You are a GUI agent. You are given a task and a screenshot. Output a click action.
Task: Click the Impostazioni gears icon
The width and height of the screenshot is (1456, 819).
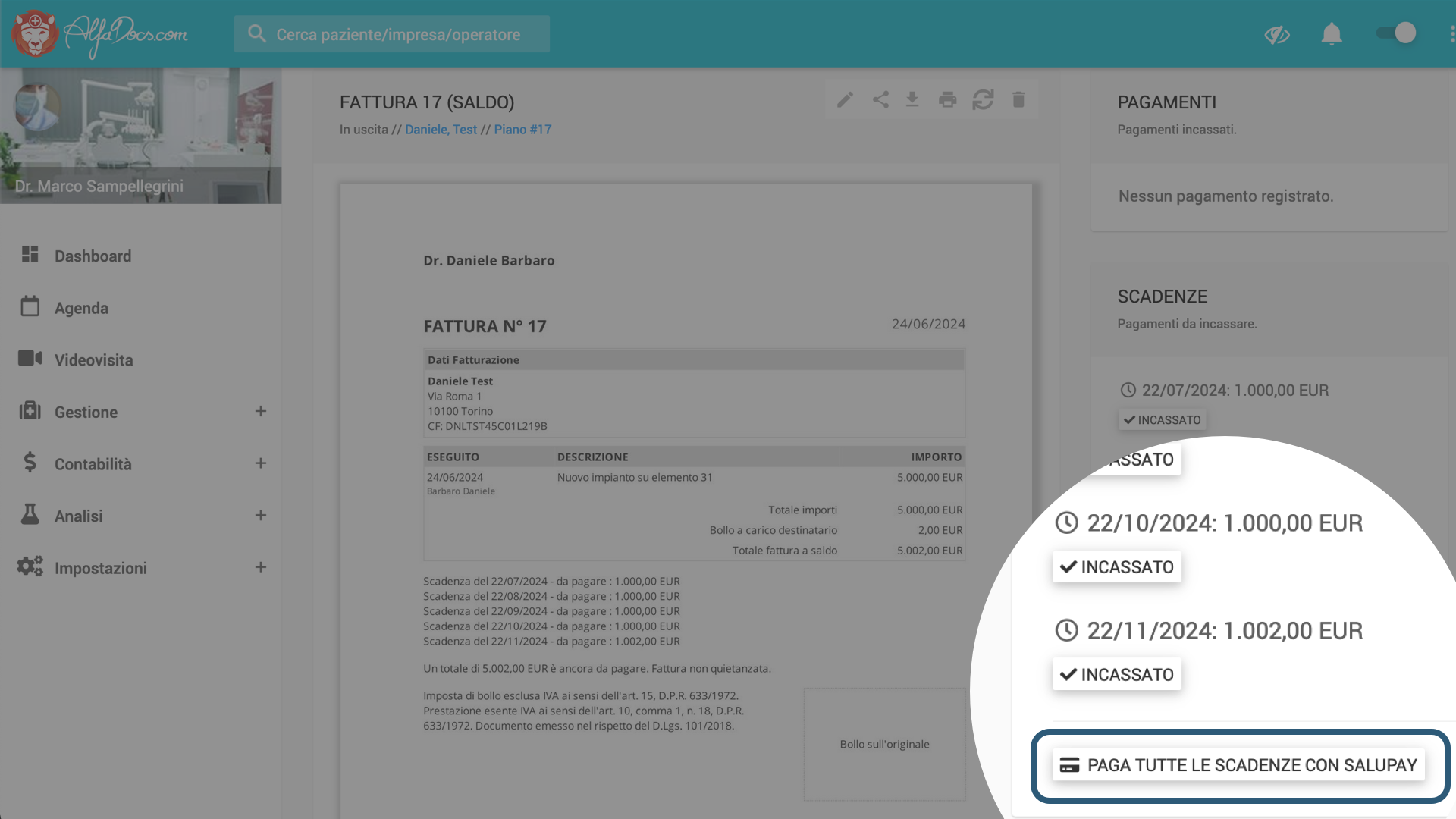(x=30, y=566)
